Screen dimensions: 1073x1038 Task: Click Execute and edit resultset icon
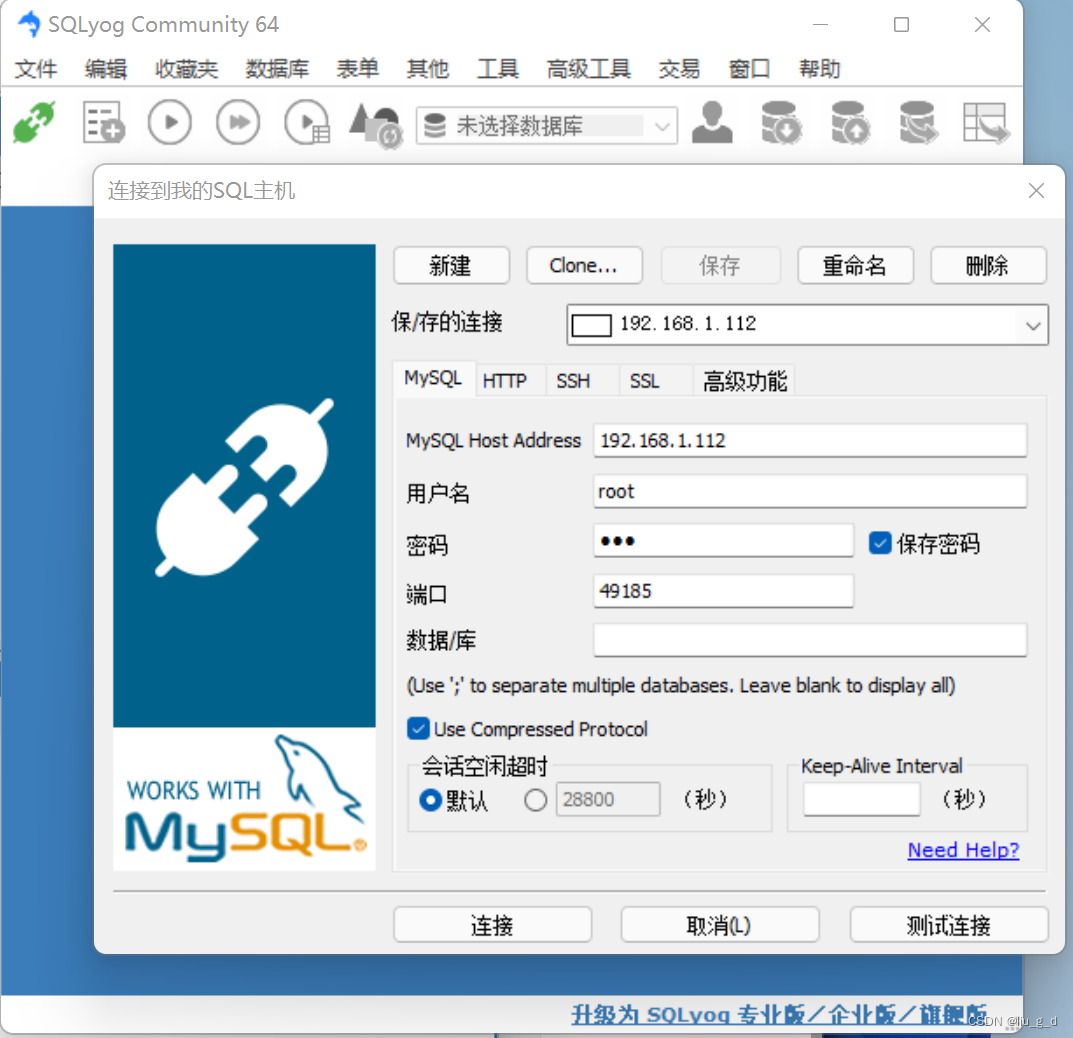pos(307,123)
